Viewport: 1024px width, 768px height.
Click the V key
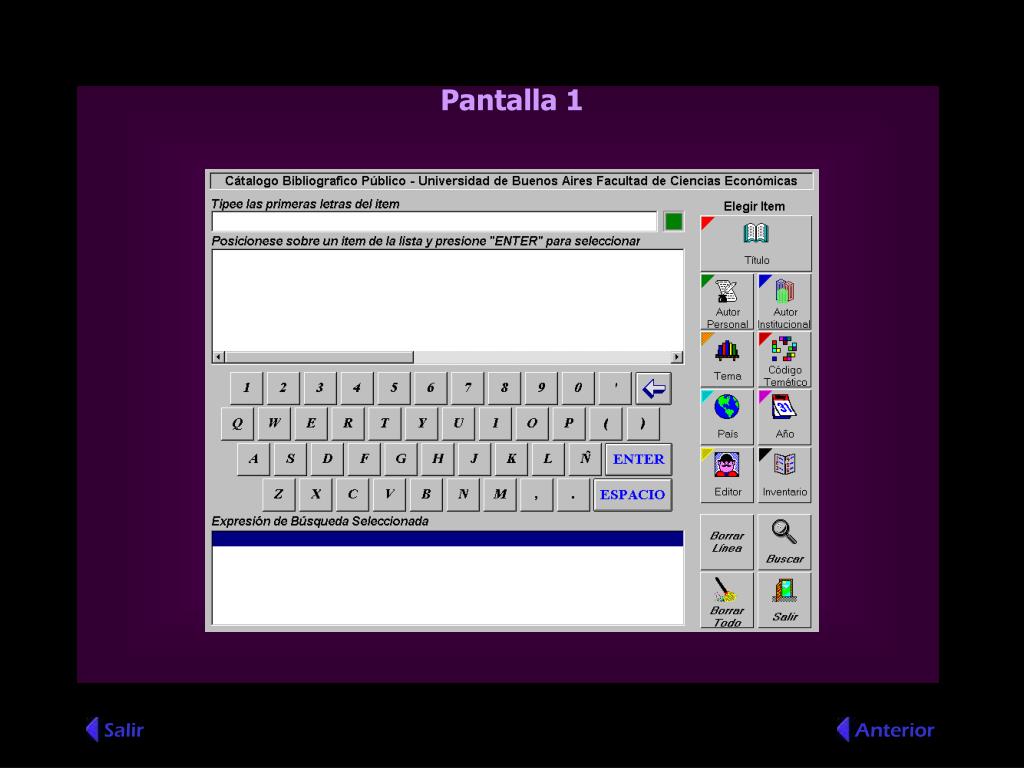[x=389, y=494]
